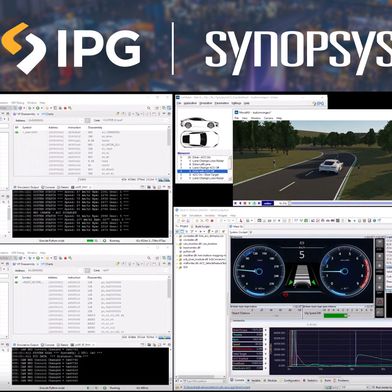The width and height of the screenshot is (392, 392).
Task: Select the Console tab in the top-left window
Action: click(x=47, y=187)
